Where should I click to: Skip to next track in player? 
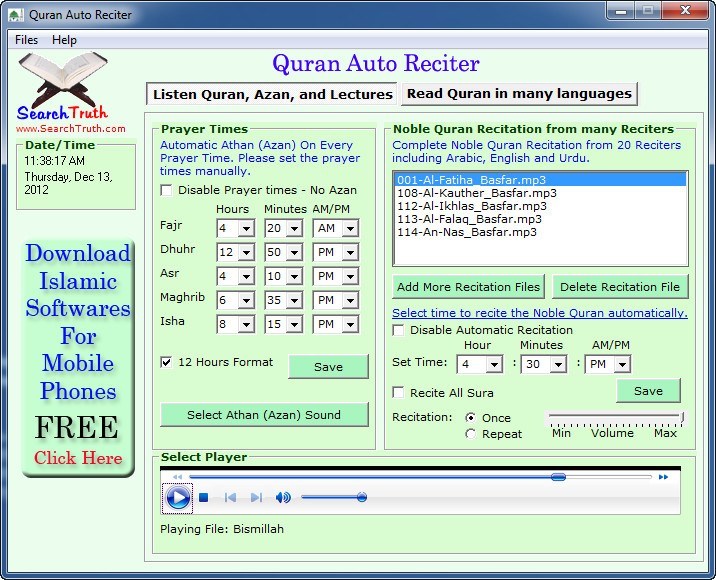257,497
